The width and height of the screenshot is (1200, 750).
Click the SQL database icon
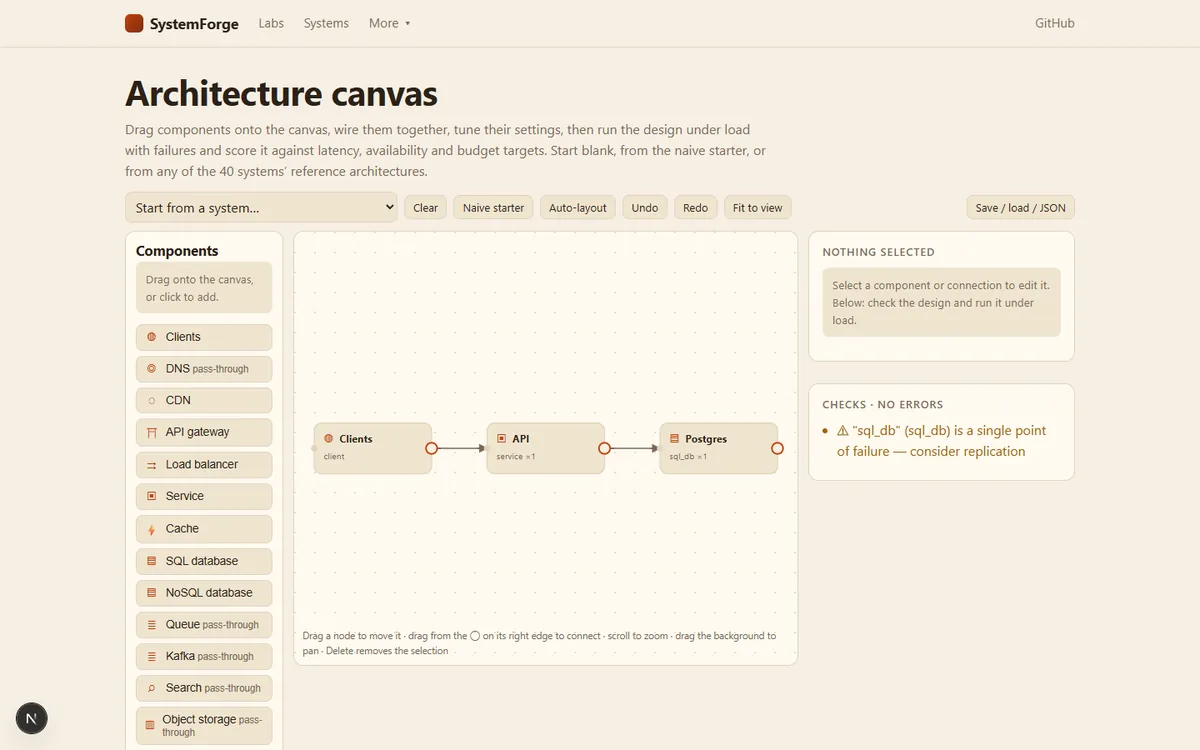click(151, 561)
